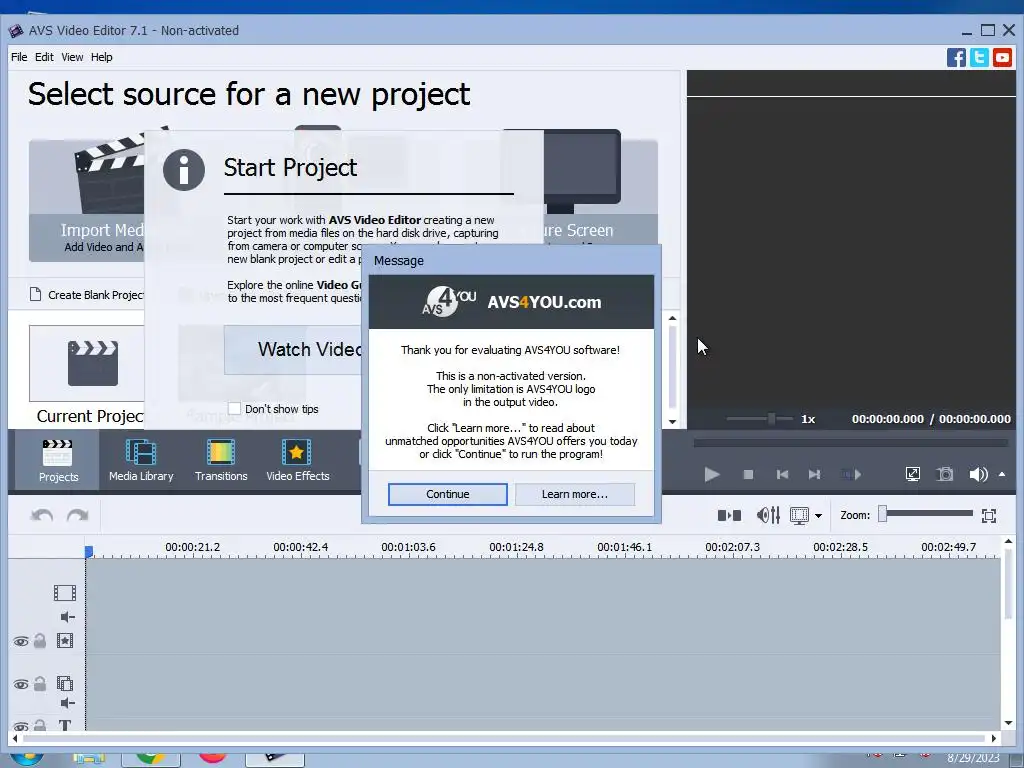The width and height of the screenshot is (1024, 768).
Task: Click the full screen preview icon
Action: (x=912, y=474)
